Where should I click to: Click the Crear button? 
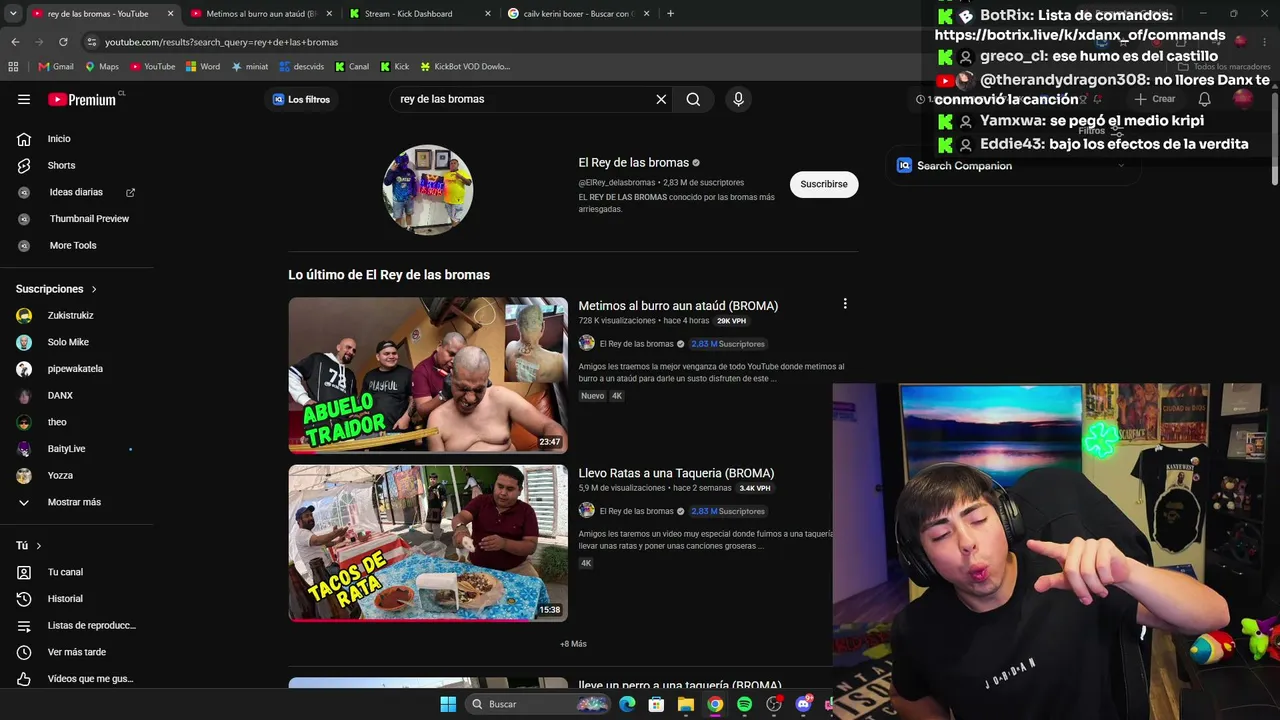click(1155, 99)
